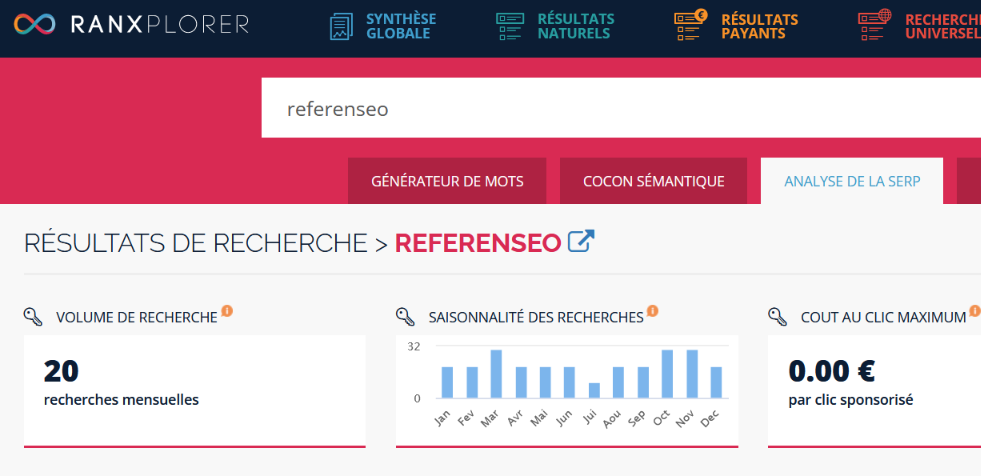Click the Cout au clic maximum heading
The width and height of the screenshot is (981, 476).
(x=883, y=318)
